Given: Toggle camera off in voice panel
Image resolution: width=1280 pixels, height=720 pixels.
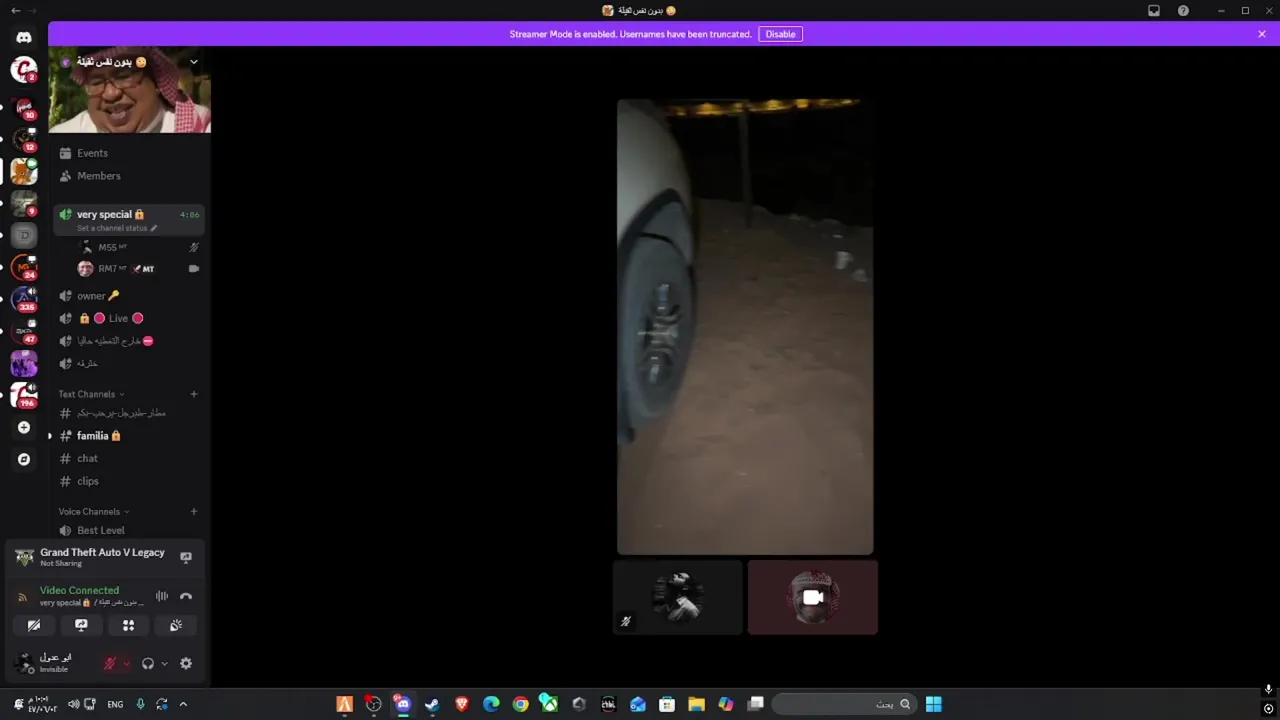Looking at the screenshot, I should tap(34, 625).
